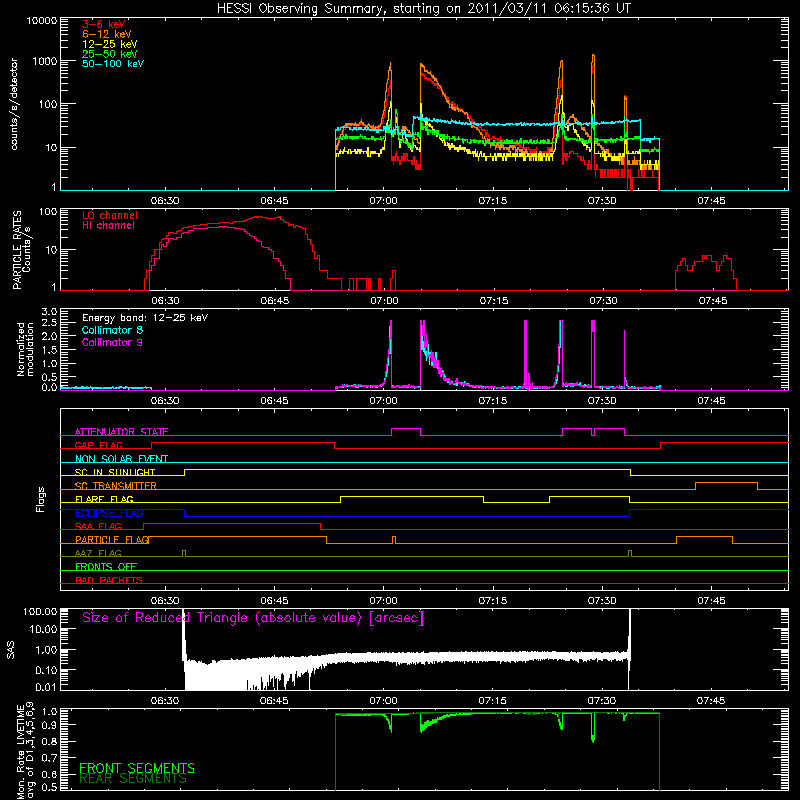Click 'Energy band: 12-25 keV' label
Image resolution: width=800 pixels, height=800 pixels.
point(145,318)
